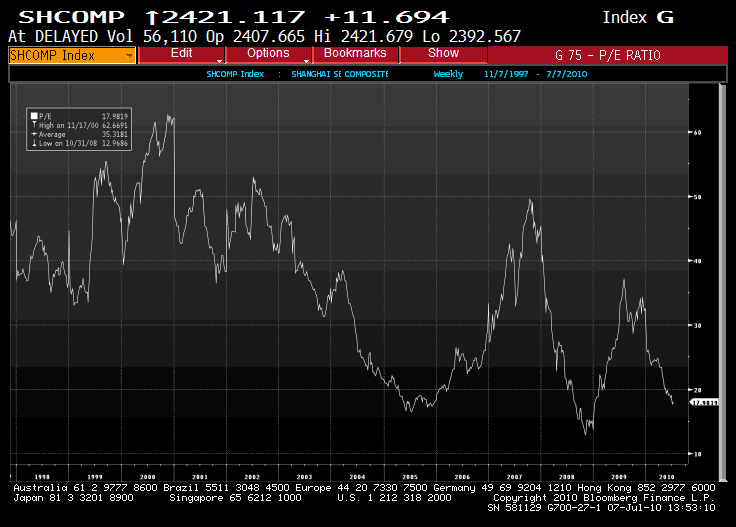Click the SHCOMP ticker in the top line

72,17
